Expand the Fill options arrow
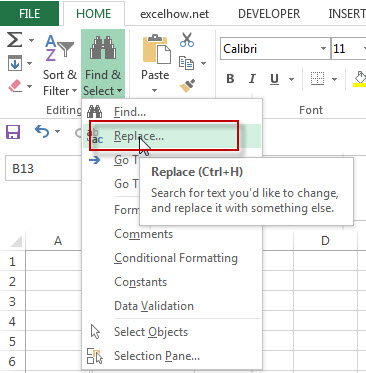 [29, 63]
